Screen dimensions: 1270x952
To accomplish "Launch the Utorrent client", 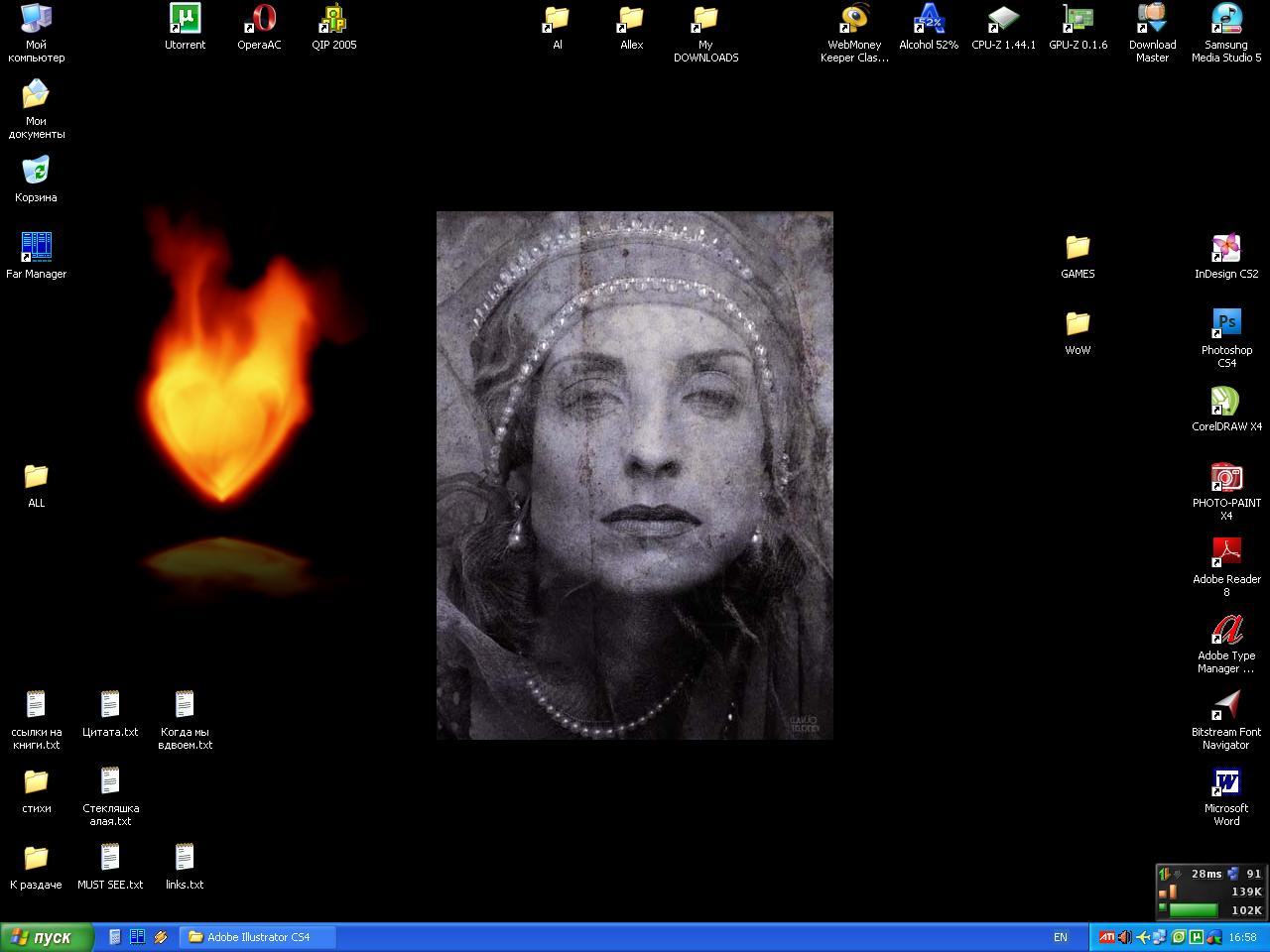I will pyautogui.click(x=184, y=18).
